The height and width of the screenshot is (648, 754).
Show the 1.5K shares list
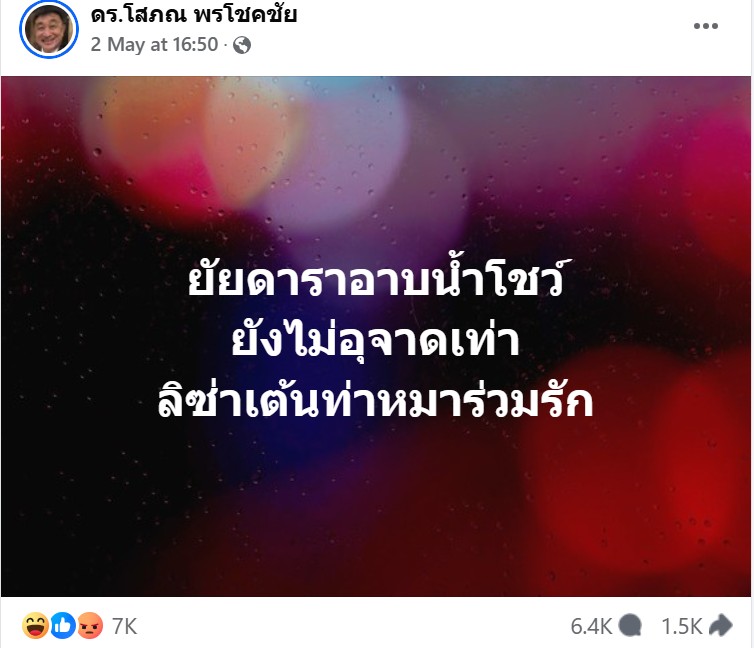pos(681,626)
